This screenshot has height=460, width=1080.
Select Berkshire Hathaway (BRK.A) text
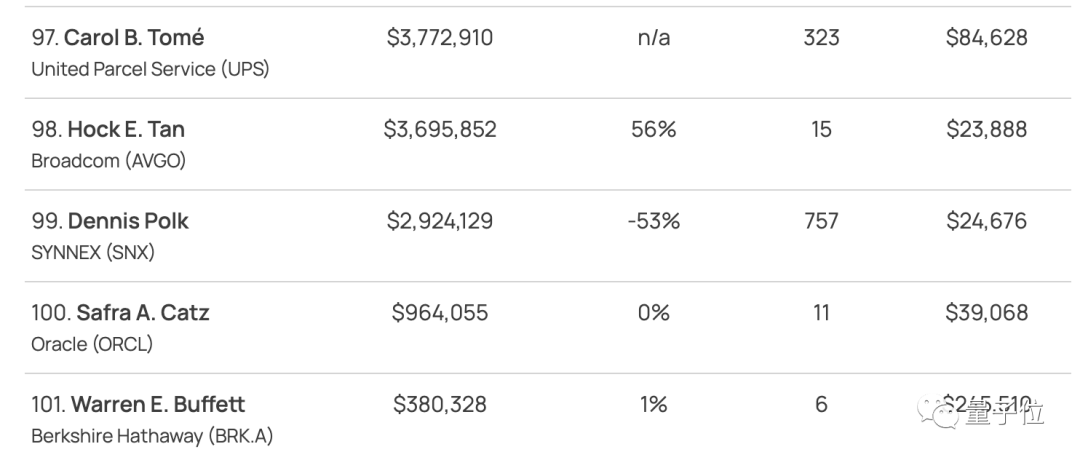[x=152, y=436]
